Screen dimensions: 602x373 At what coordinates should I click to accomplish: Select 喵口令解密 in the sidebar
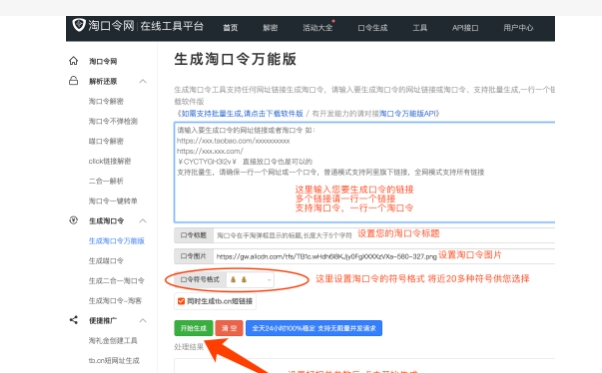click(x=106, y=141)
